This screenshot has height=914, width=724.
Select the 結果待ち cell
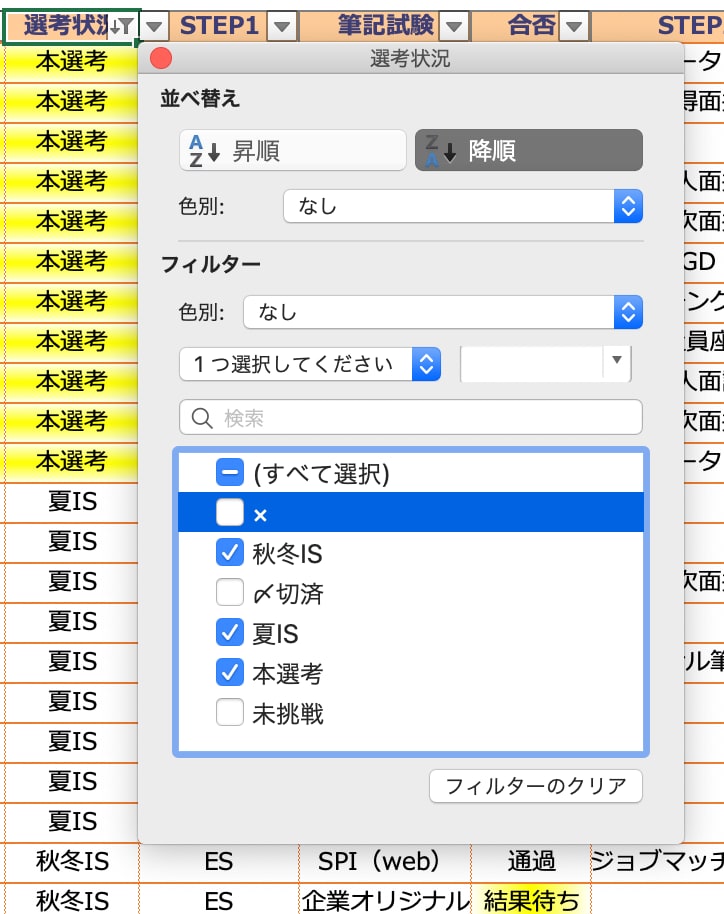point(530,901)
